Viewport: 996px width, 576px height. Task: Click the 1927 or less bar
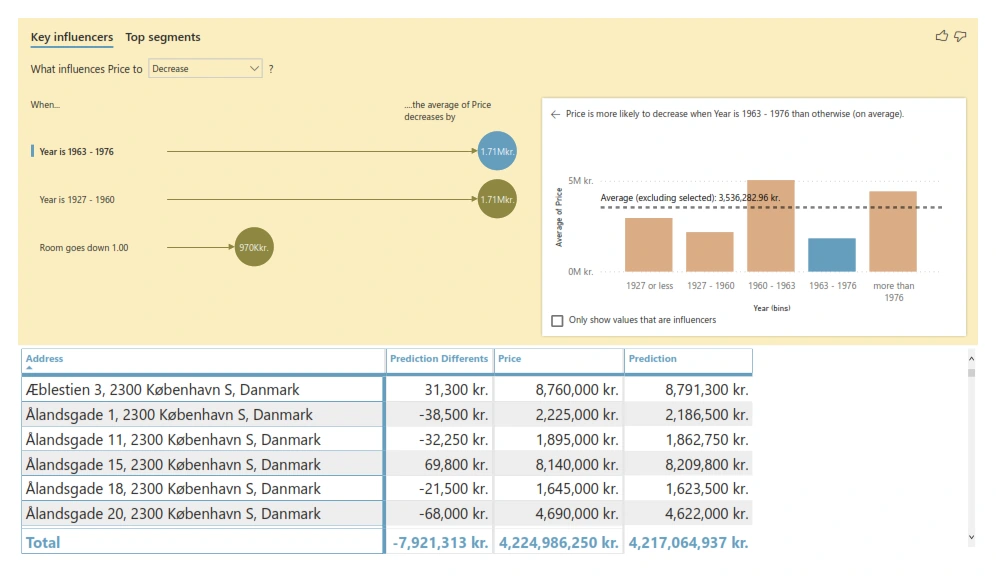[649, 244]
